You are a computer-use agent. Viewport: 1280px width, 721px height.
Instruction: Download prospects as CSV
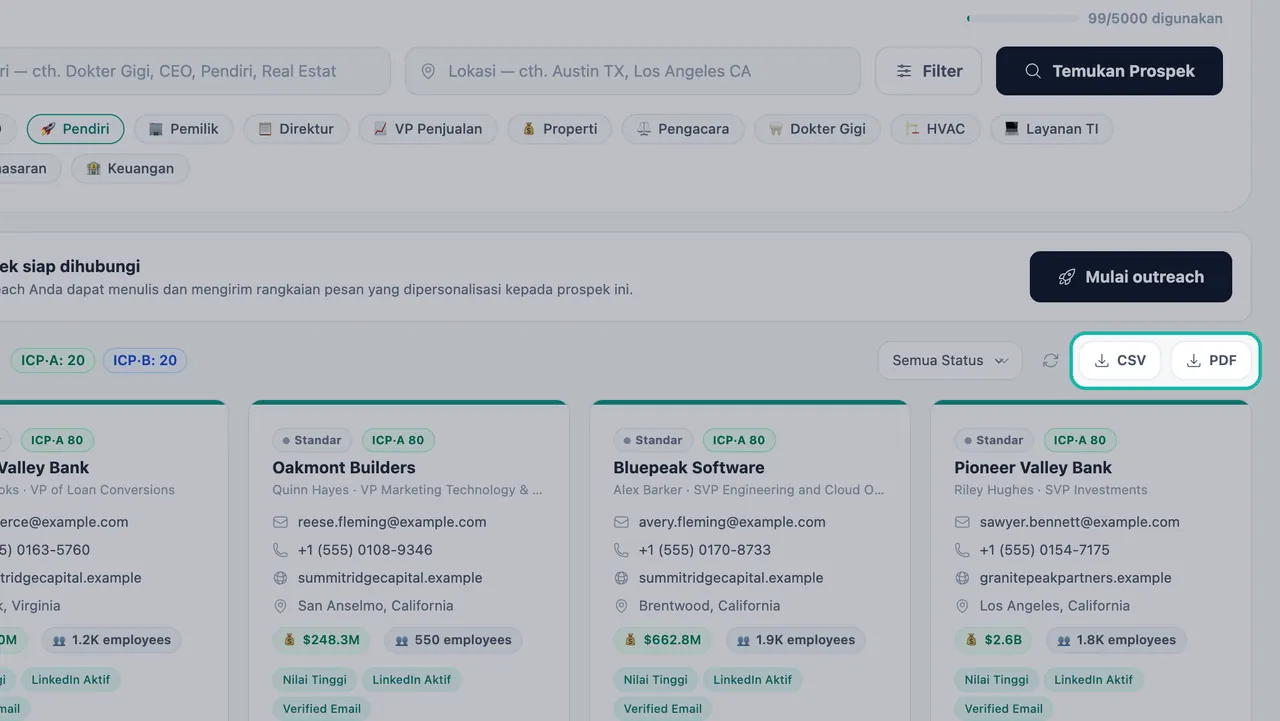1120,361
